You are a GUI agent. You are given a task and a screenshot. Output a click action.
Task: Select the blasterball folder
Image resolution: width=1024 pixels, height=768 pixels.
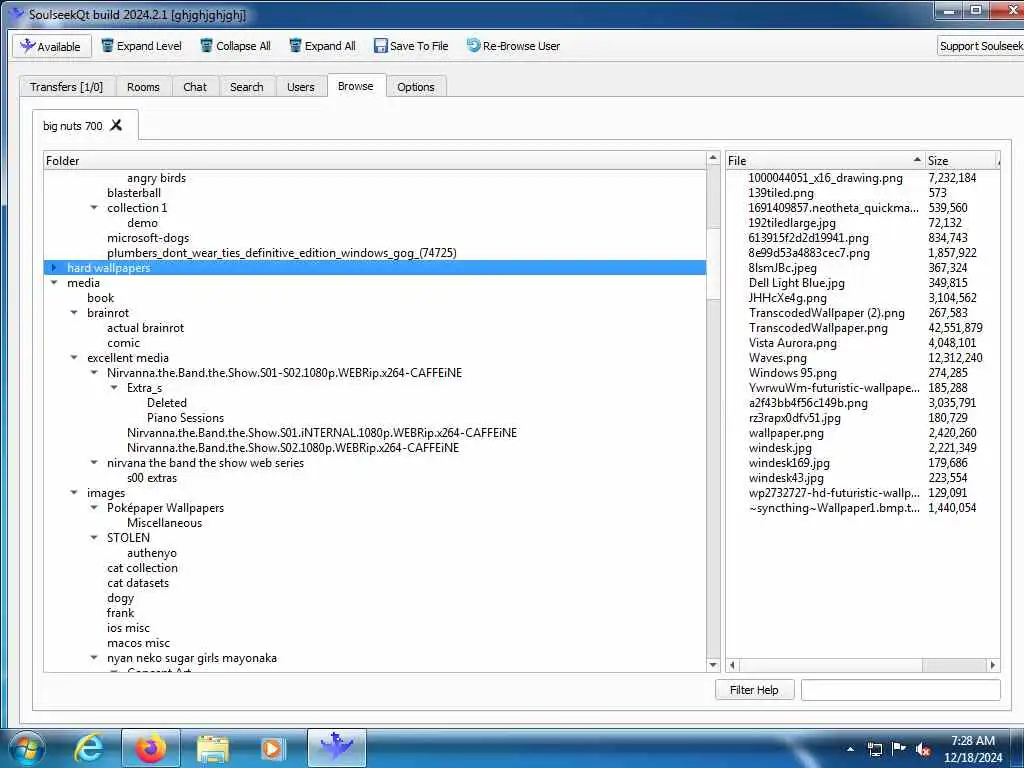click(x=134, y=193)
